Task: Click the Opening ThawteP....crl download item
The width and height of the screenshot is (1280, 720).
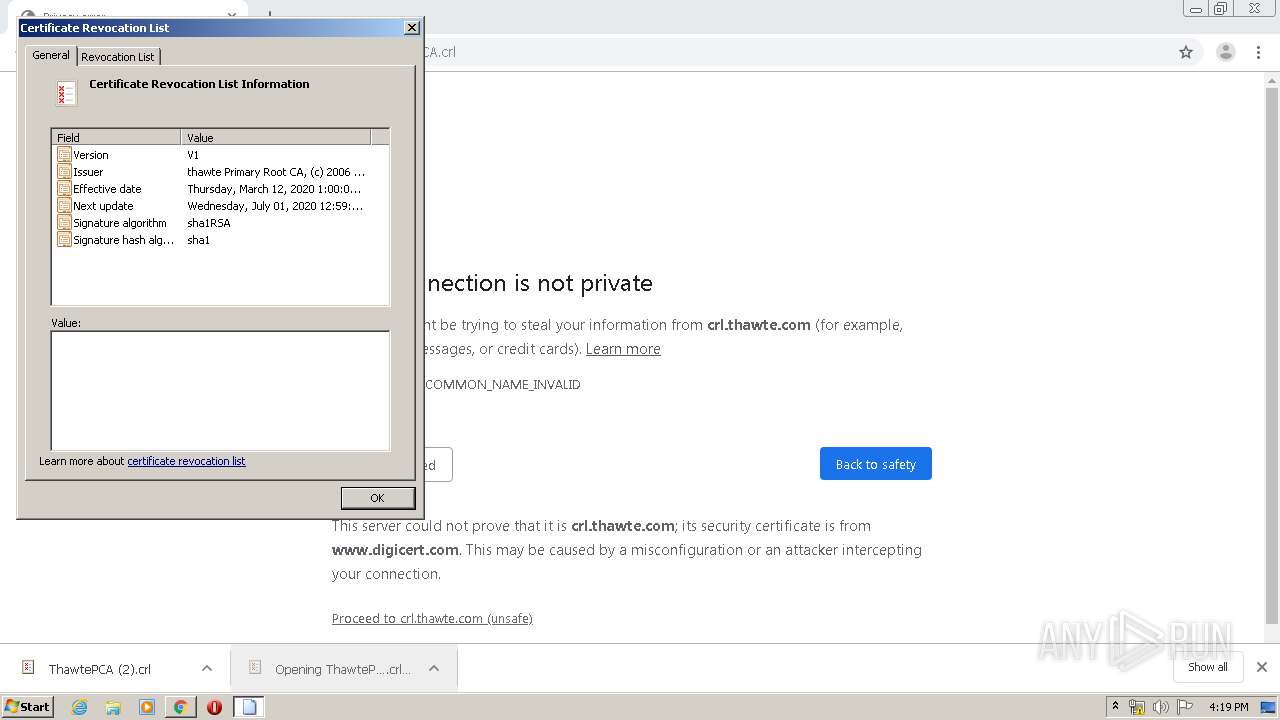Action: 330,669
